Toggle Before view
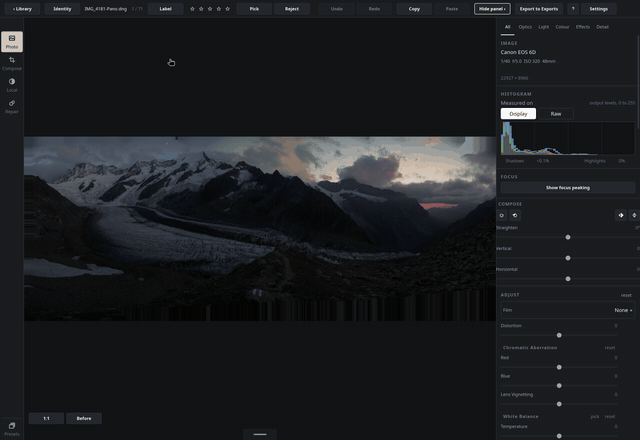The height and width of the screenshot is (440, 640). [84, 418]
